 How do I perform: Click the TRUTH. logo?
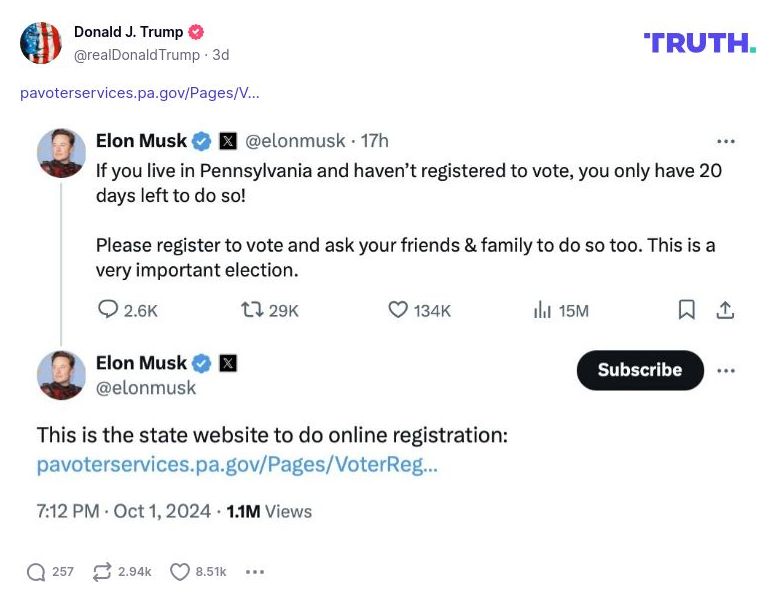pyautogui.click(x=700, y=42)
